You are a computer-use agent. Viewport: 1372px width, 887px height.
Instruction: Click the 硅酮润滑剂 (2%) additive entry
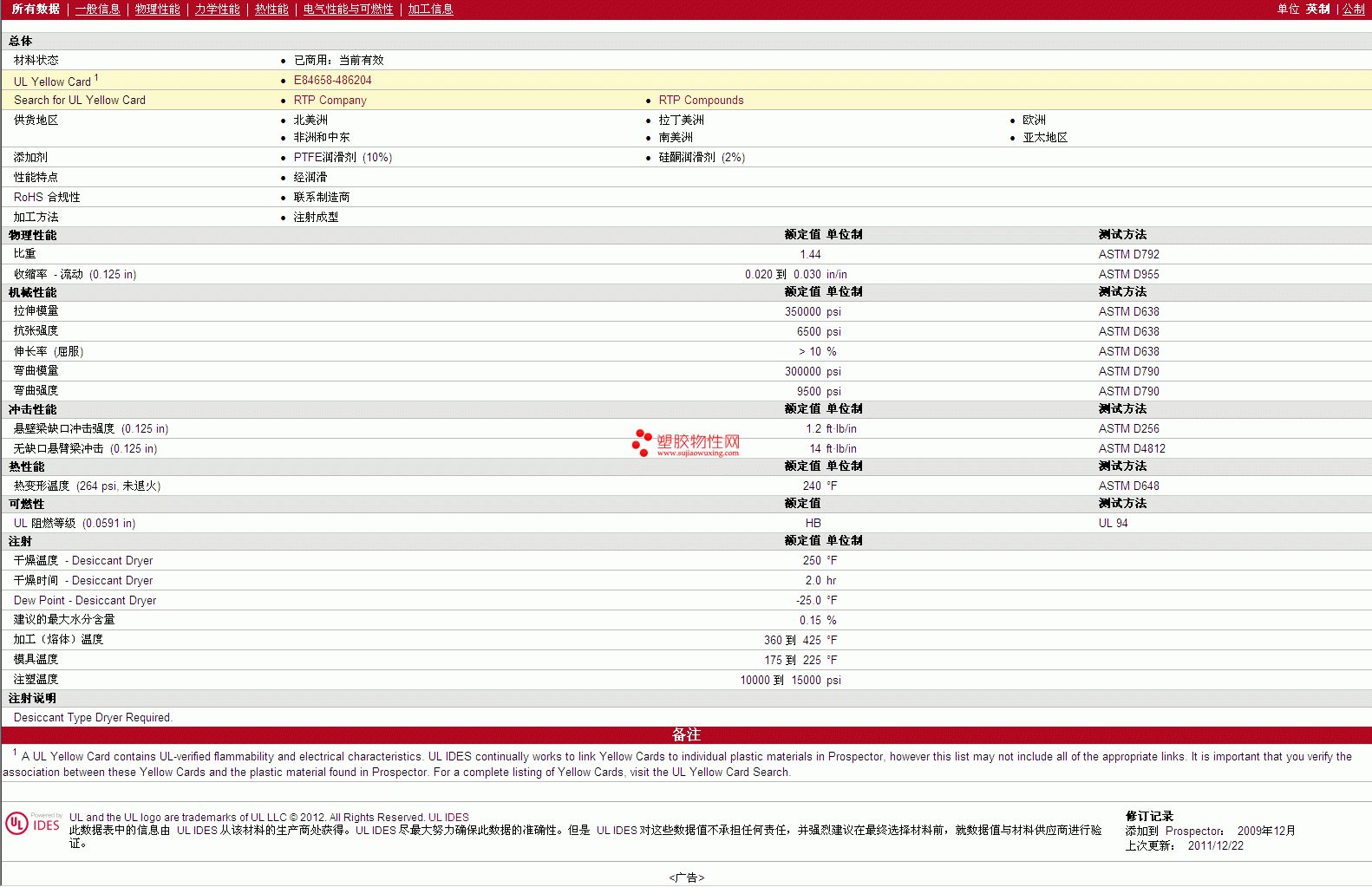tap(702, 157)
